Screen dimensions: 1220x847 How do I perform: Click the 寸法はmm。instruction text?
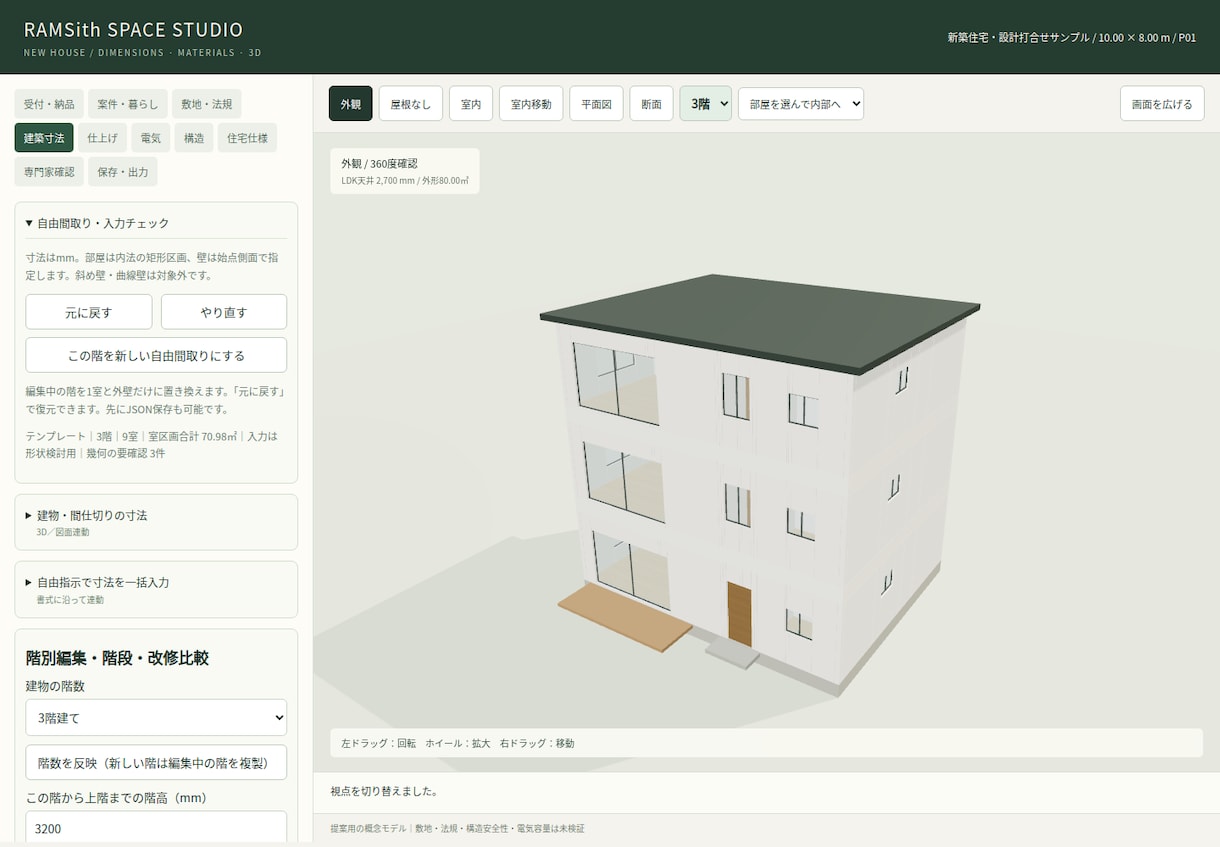153,266
